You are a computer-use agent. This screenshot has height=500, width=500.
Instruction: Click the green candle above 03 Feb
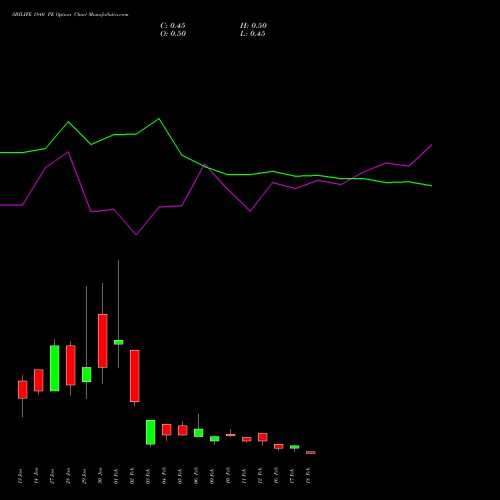pos(151,432)
